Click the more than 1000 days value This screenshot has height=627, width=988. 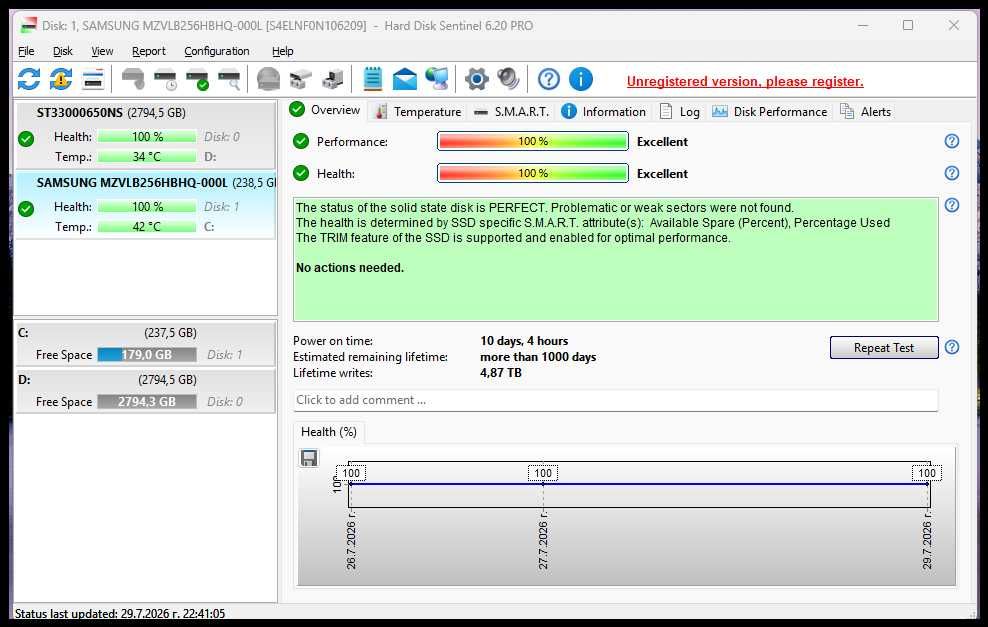point(538,357)
